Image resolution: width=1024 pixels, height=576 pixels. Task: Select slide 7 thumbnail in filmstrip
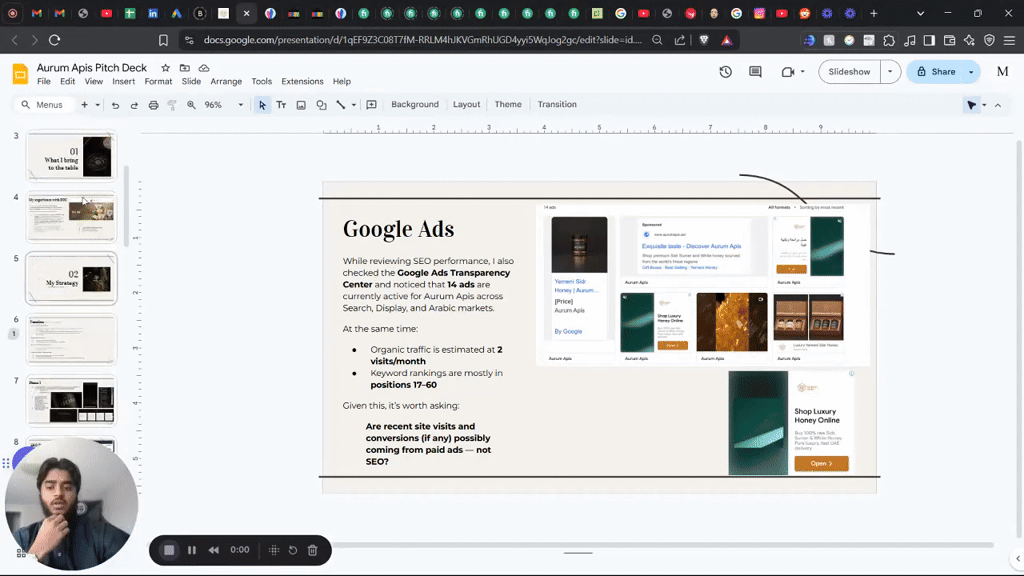coord(71,400)
